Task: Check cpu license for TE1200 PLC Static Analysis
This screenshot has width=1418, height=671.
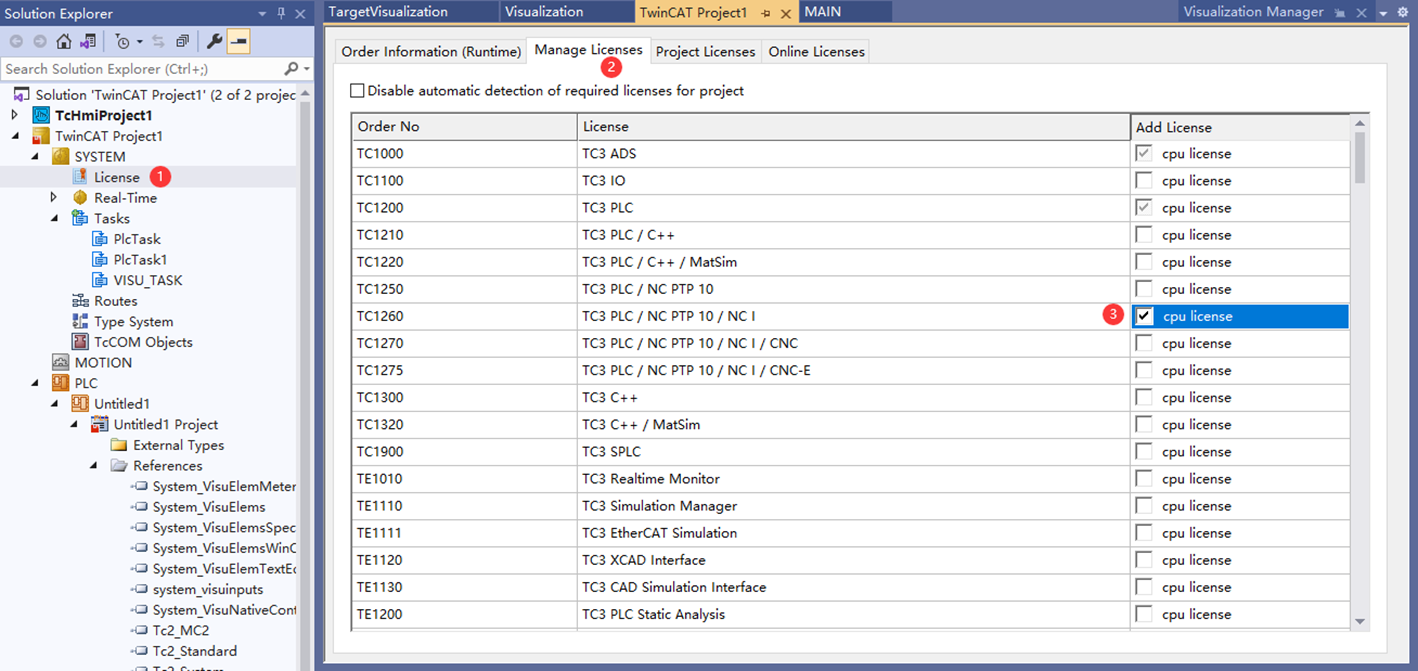Action: click(1144, 613)
